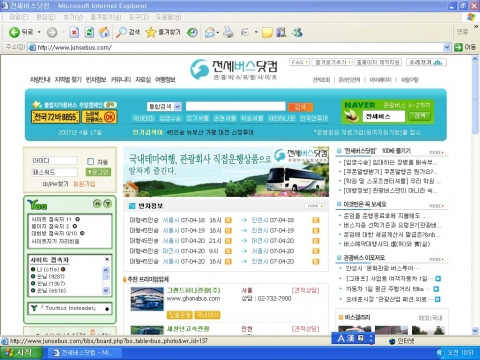Screen dimensions: 480x360
Task: Click the down arrow in 사이트 접속자 list
Action: 106,291
